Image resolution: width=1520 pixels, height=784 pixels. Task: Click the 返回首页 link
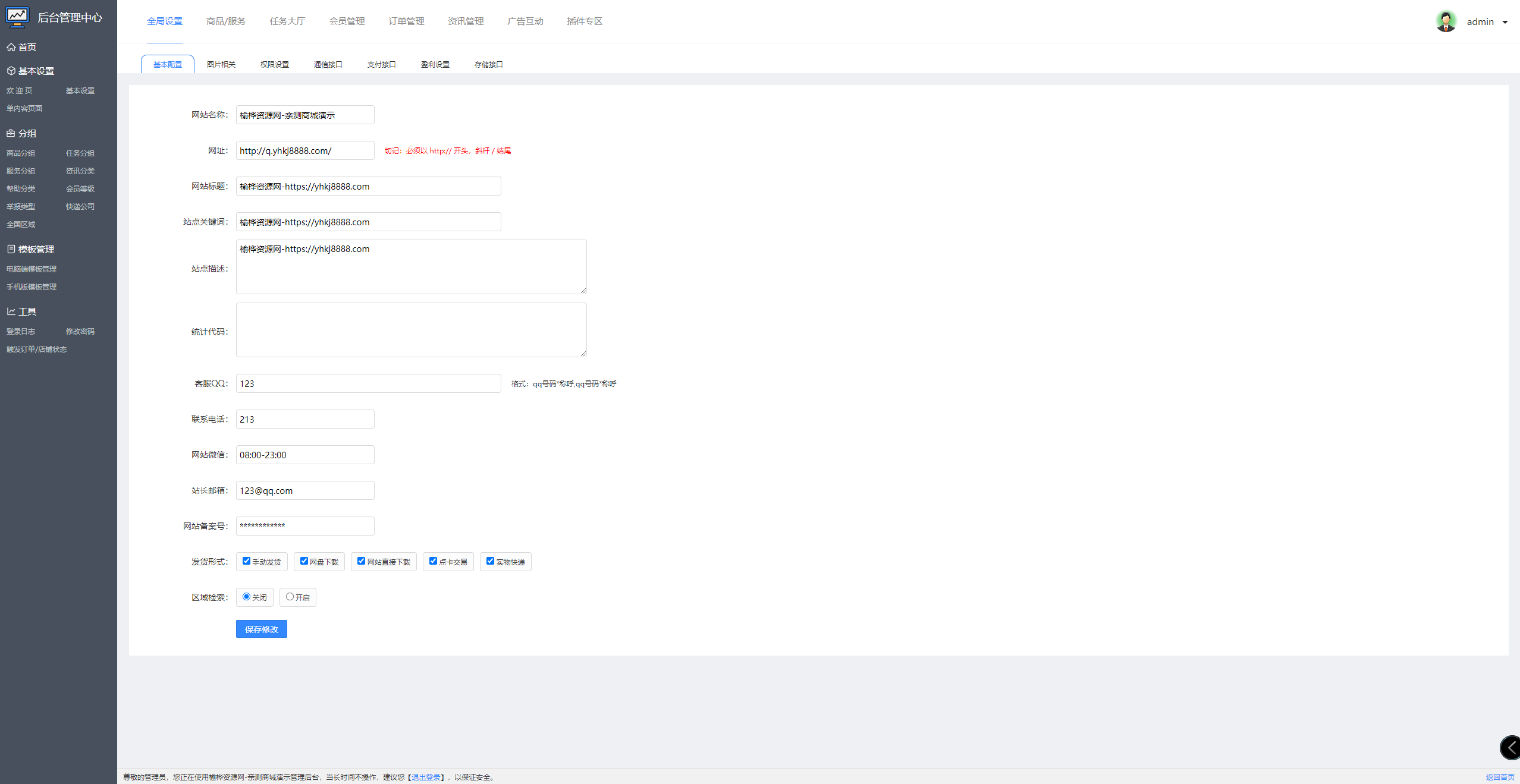pyautogui.click(x=1500, y=777)
